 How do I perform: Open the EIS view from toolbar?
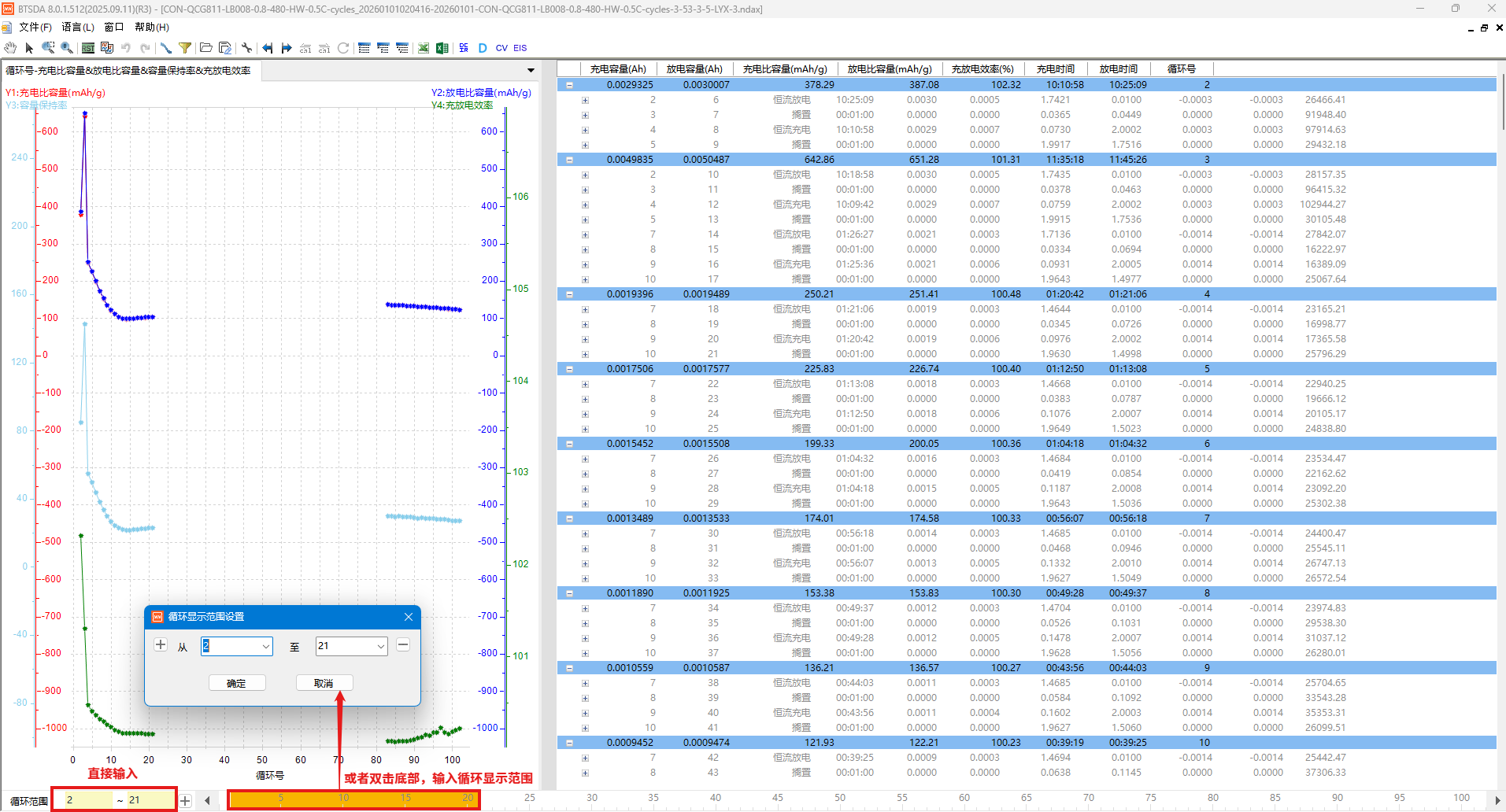tap(520, 48)
